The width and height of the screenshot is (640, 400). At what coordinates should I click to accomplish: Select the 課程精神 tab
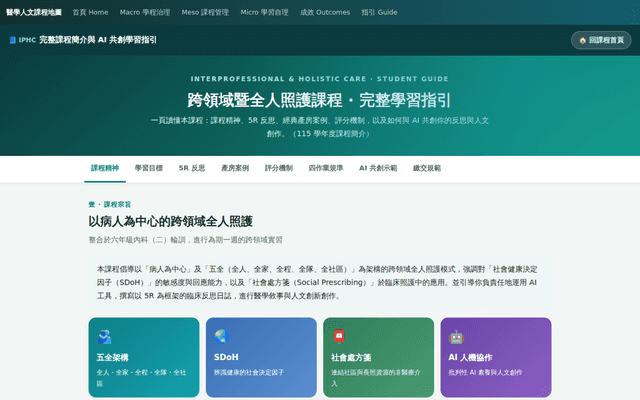tap(105, 168)
